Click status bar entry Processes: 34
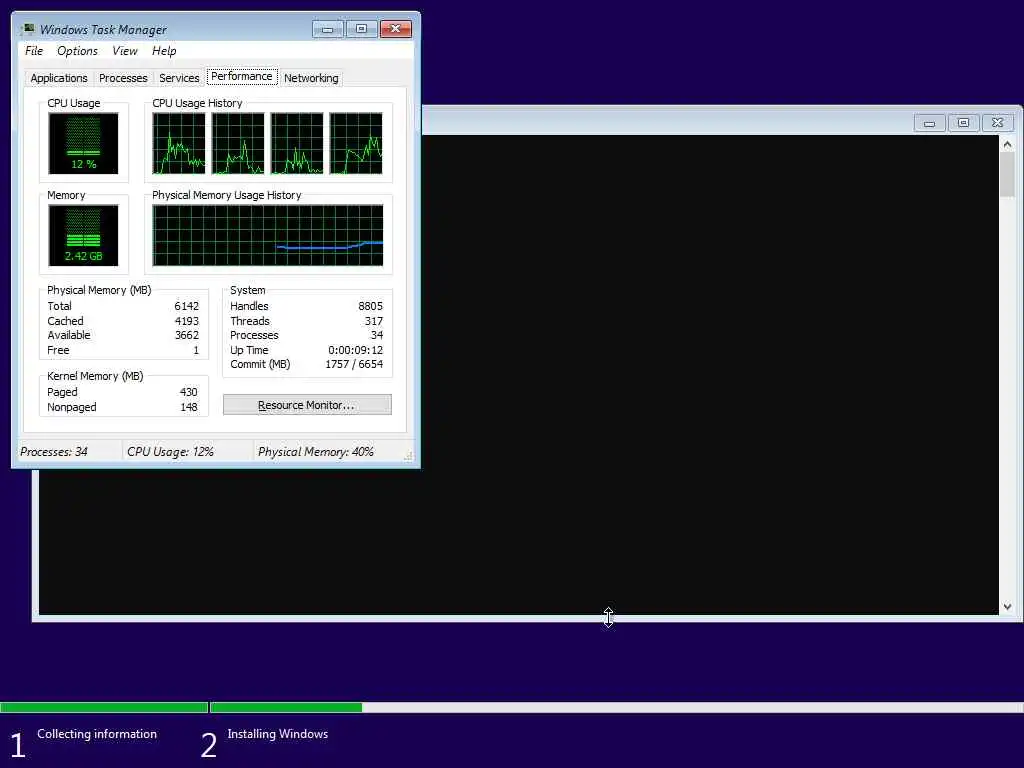The width and height of the screenshot is (1024, 768). (x=54, y=452)
